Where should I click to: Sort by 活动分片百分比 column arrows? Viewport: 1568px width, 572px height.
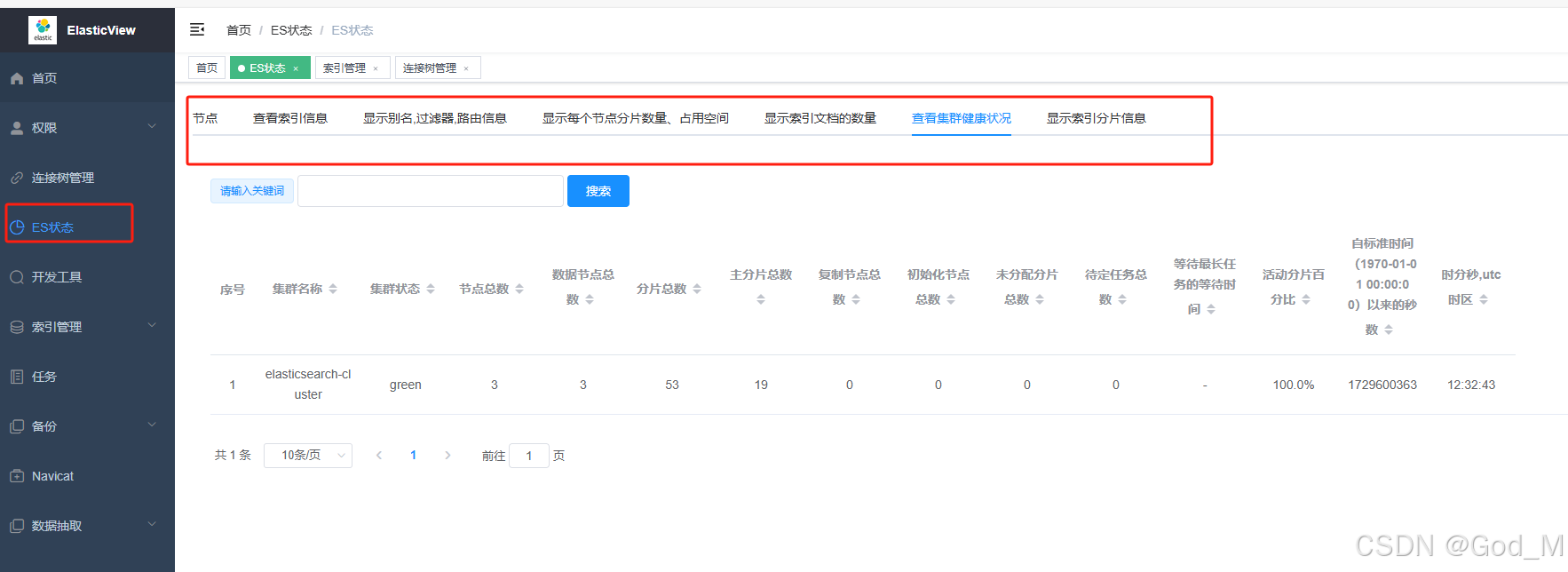point(1306,299)
